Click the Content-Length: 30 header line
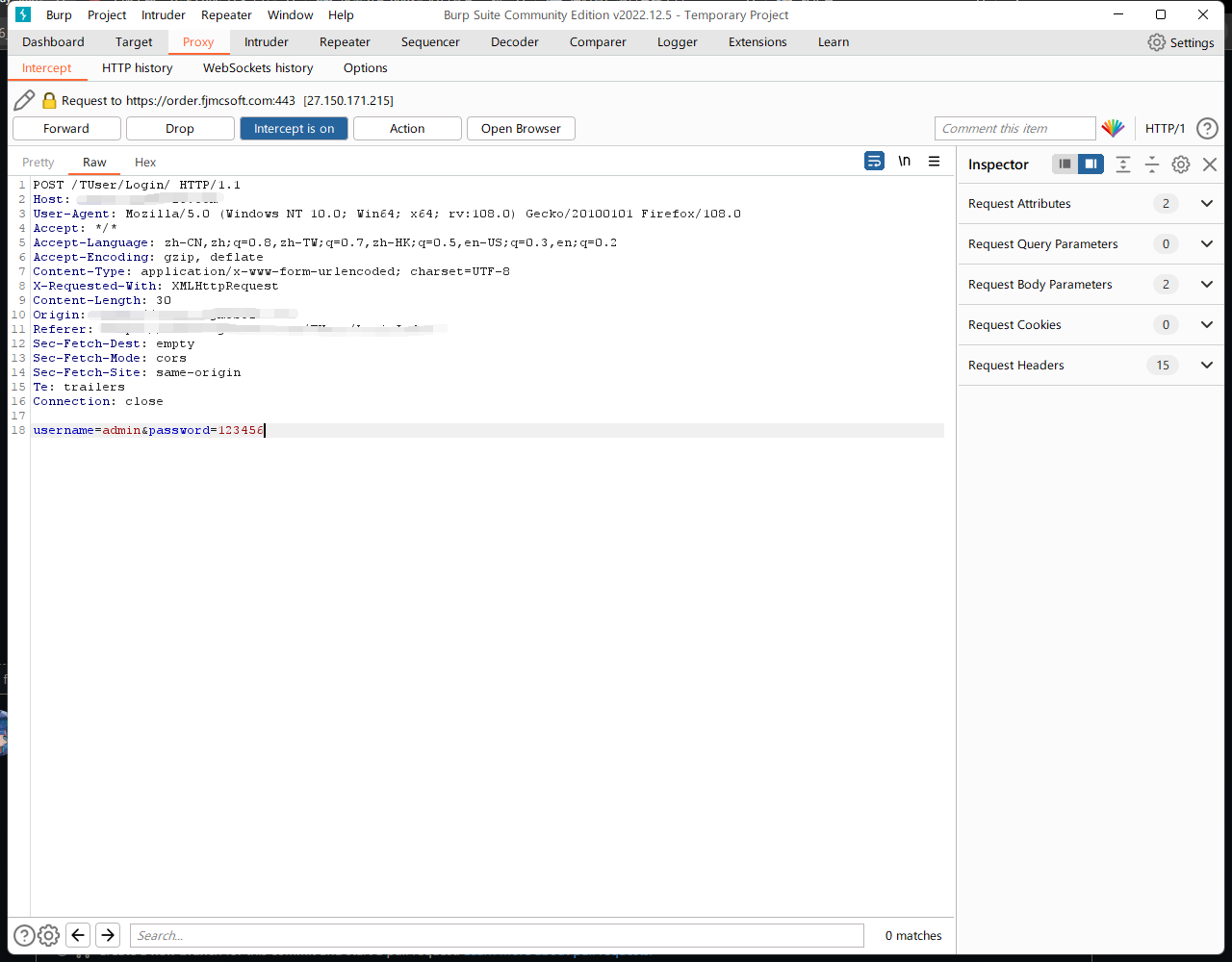 (x=102, y=300)
